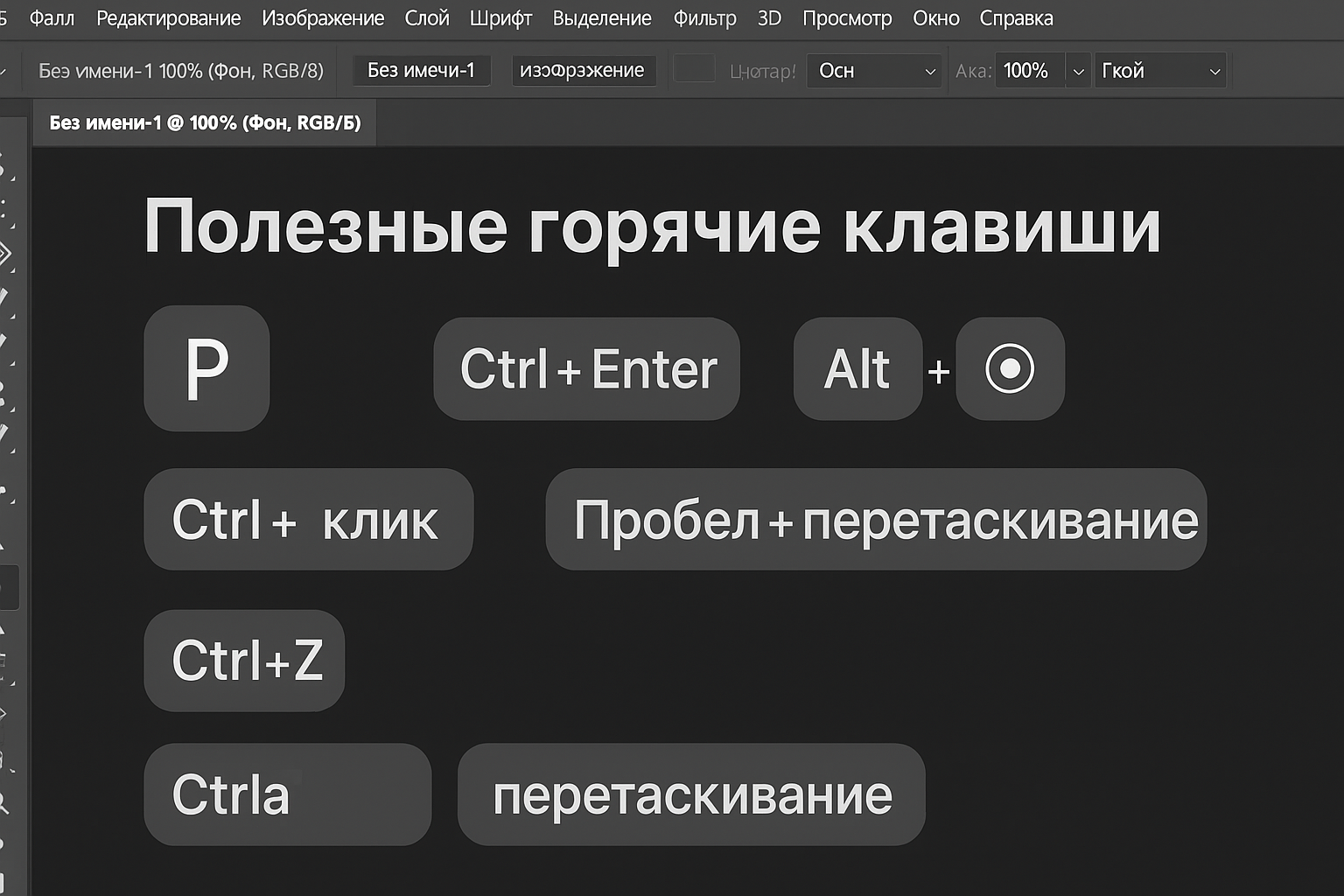The width and height of the screenshot is (1344, 896).
Task: Open the Просмотр menu
Action: click(847, 18)
